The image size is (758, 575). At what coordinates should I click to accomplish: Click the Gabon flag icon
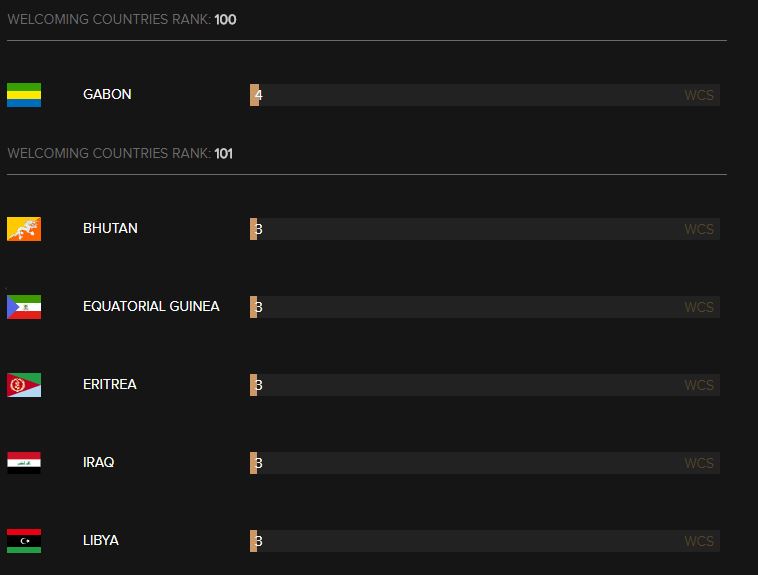(24, 95)
